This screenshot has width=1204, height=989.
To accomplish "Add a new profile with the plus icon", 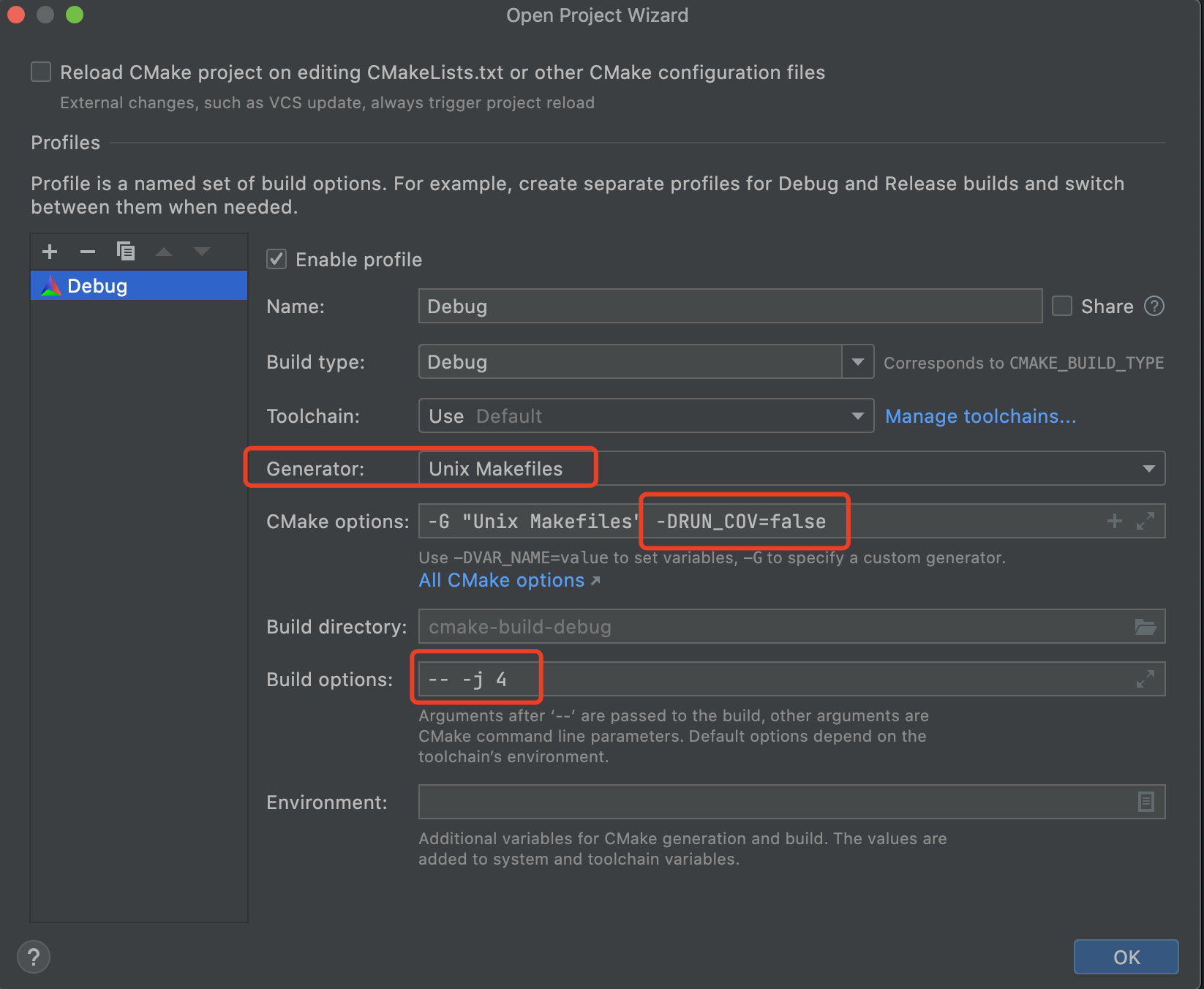I will [49, 251].
